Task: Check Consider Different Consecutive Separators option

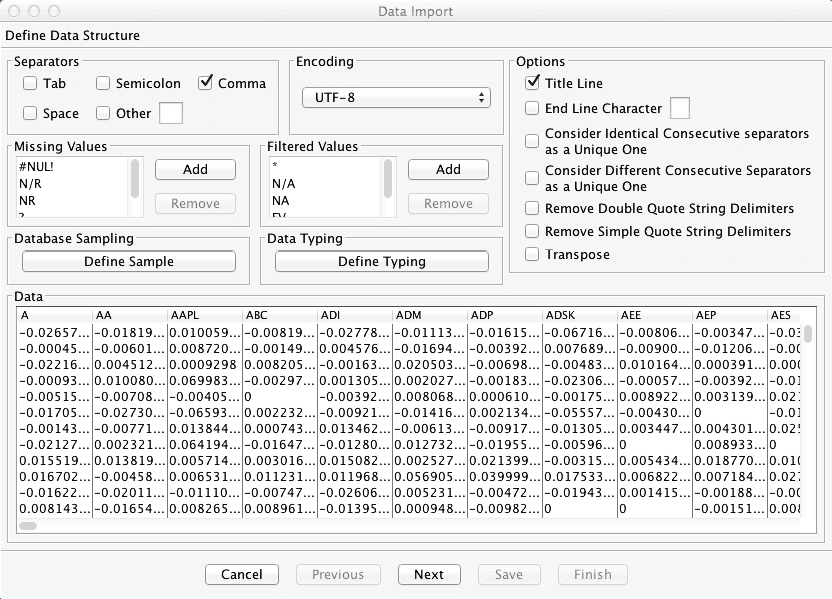Action: coord(532,178)
